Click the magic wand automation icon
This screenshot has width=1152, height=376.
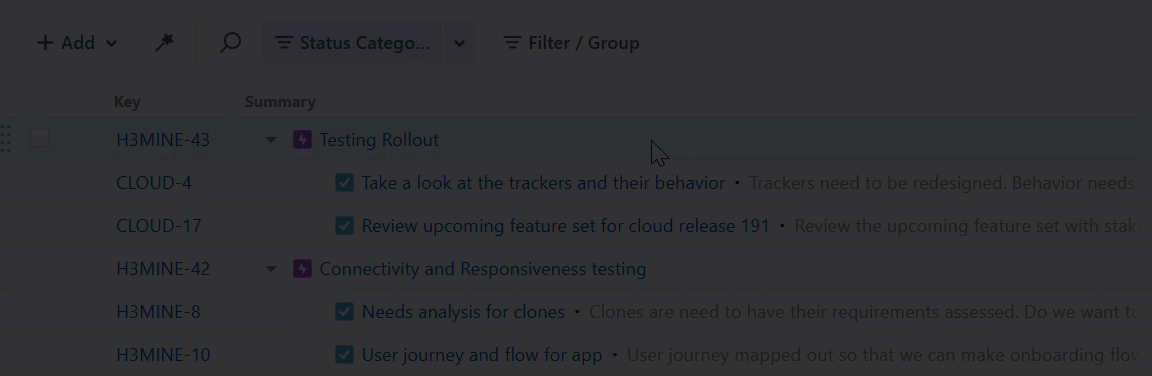pyautogui.click(x=165, y=43)
